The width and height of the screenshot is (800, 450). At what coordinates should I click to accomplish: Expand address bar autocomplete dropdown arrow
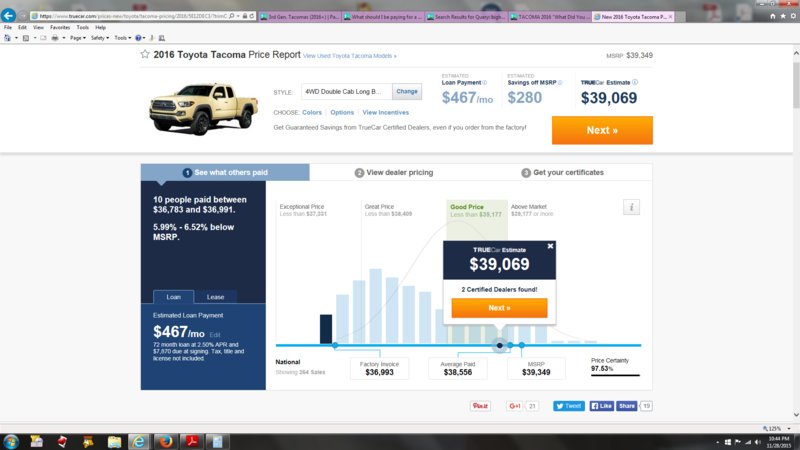tap(238, 16)
